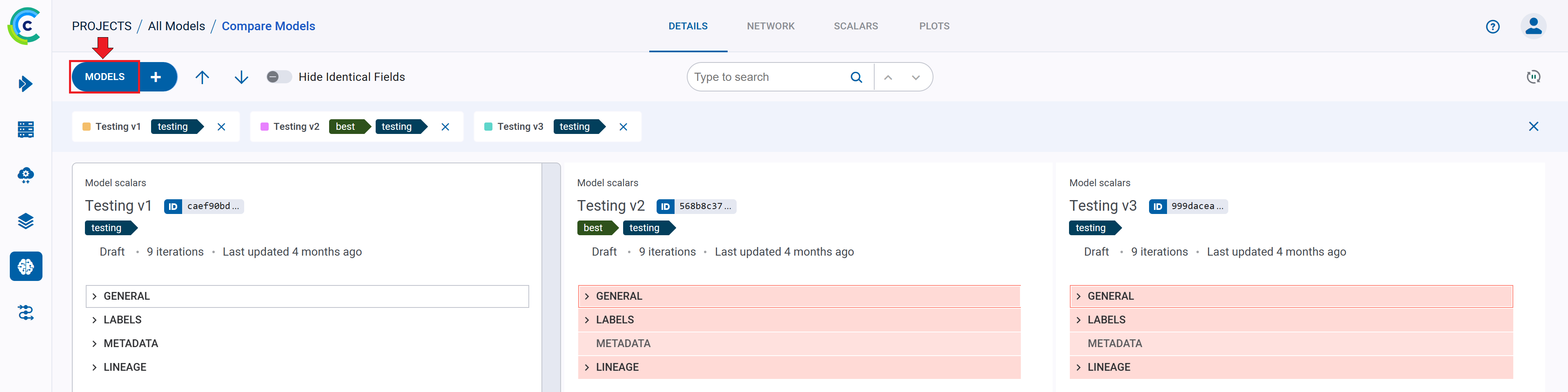Viewport: 1568px width, 392px height.
Task: Click the MODELS button
Action: 105,77
